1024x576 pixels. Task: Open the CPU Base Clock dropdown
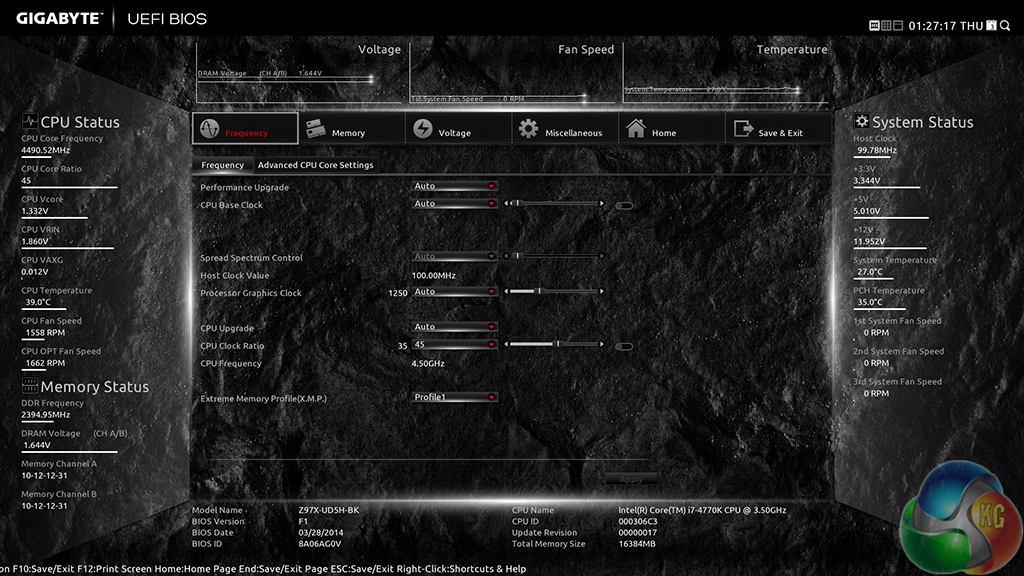(x=455, y=204)
